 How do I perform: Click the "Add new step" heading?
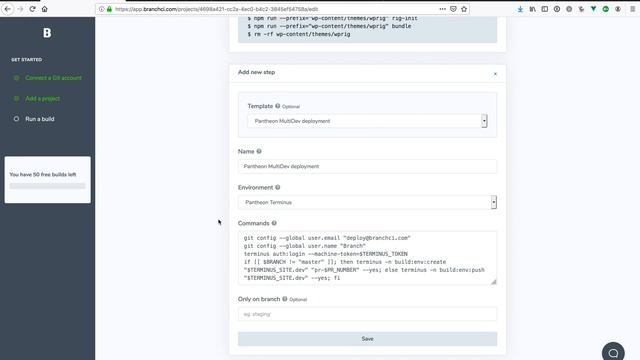point(256,72)
